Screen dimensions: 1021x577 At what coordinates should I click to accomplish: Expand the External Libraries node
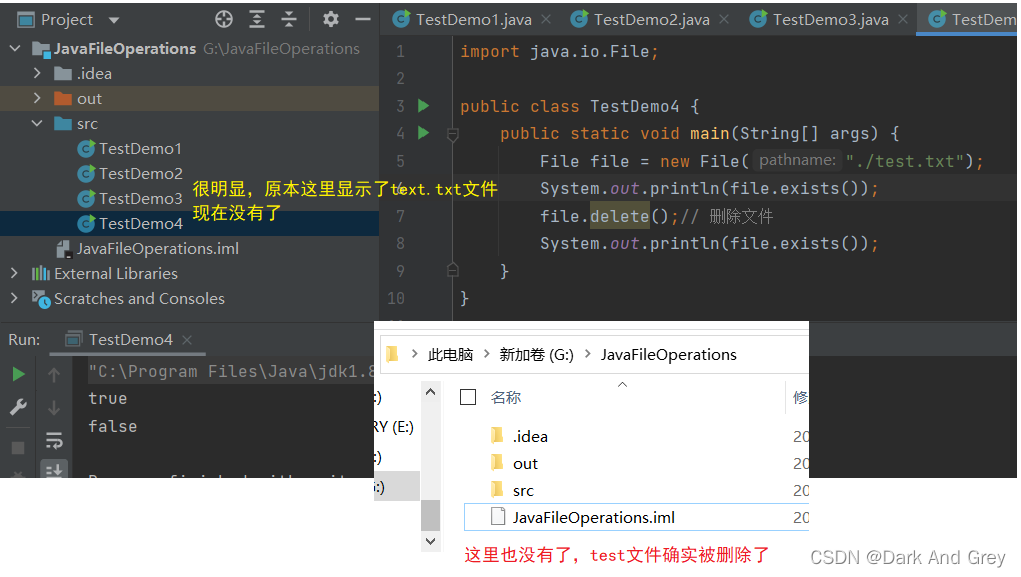click(16, 273)
